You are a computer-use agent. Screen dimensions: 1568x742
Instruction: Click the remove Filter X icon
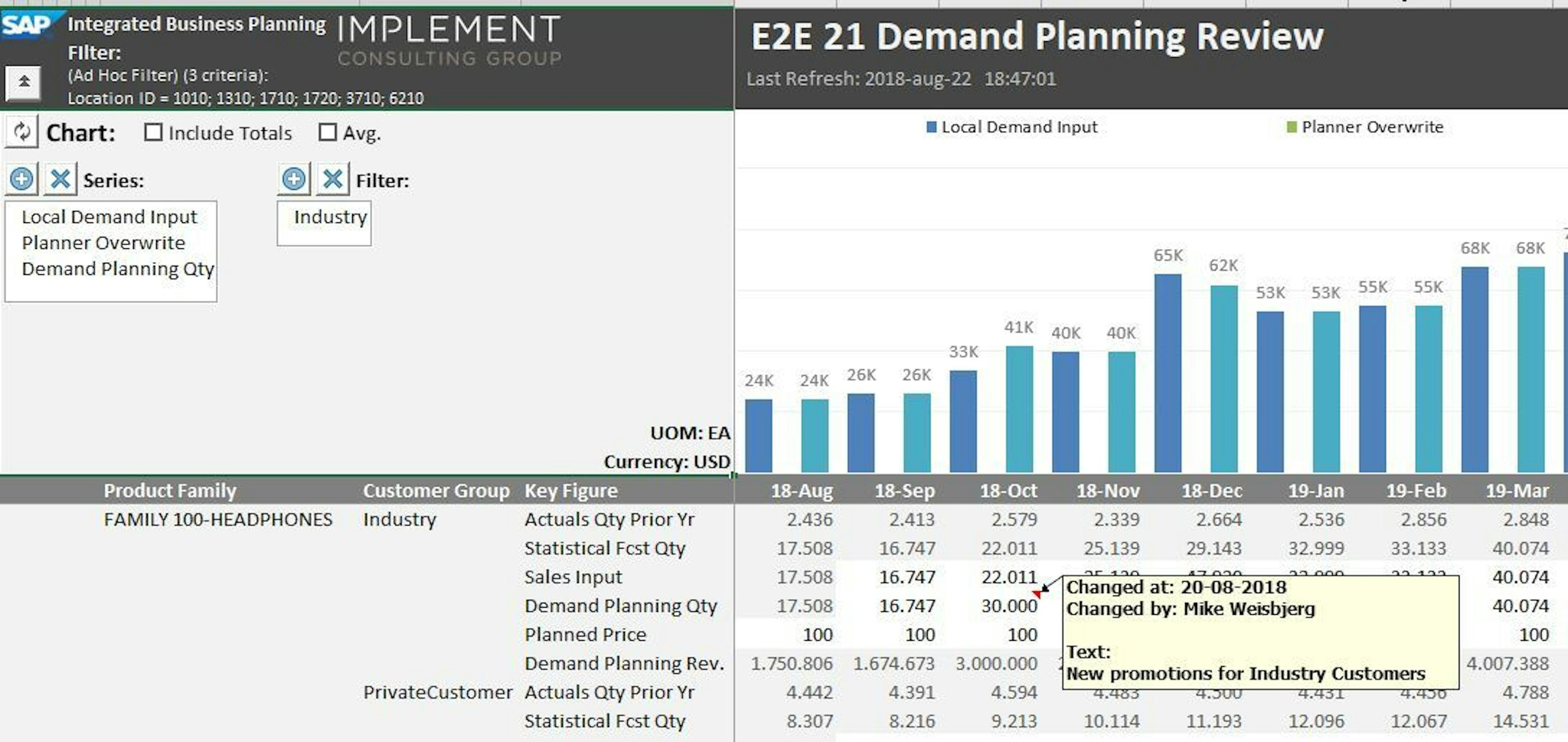[x=332, y=180]
